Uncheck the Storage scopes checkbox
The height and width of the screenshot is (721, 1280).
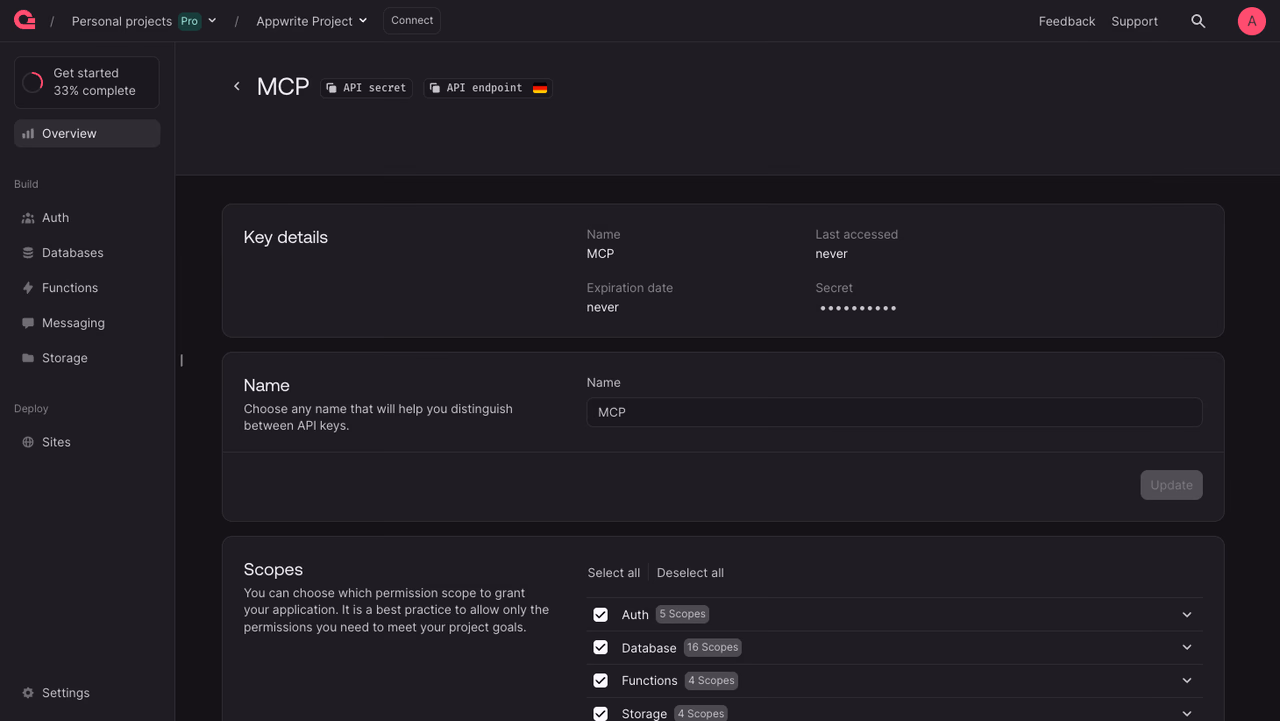(x=600, y=713)
